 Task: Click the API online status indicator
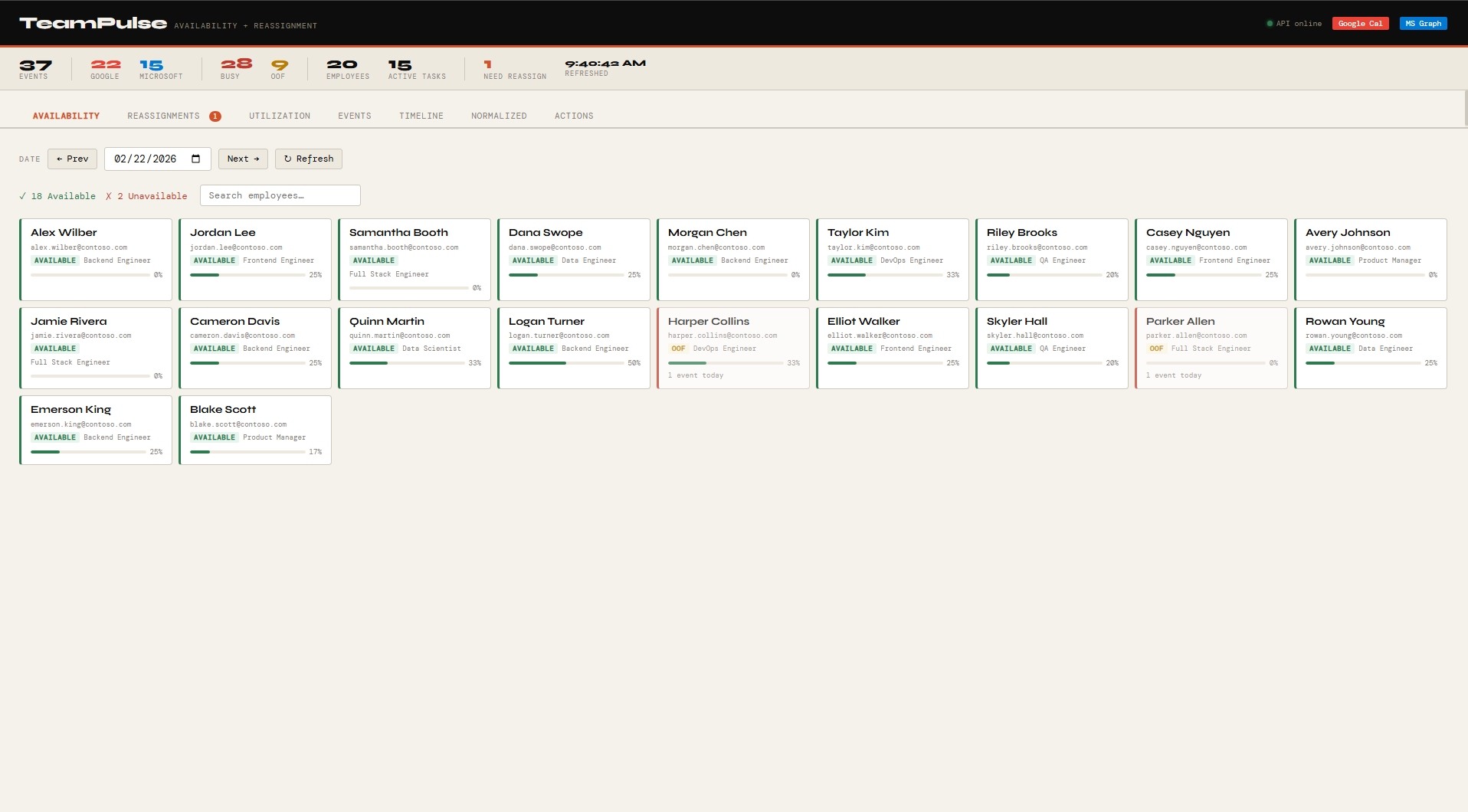[1294, 24]
